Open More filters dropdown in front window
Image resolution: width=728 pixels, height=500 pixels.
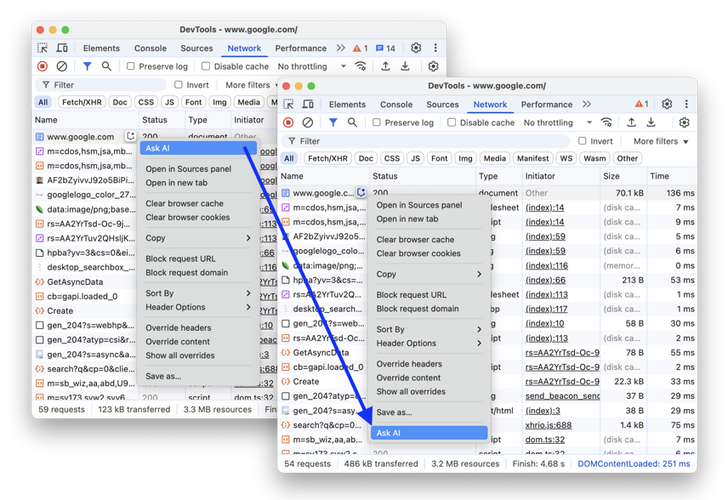pyautogui.click(x=661, y=141)
